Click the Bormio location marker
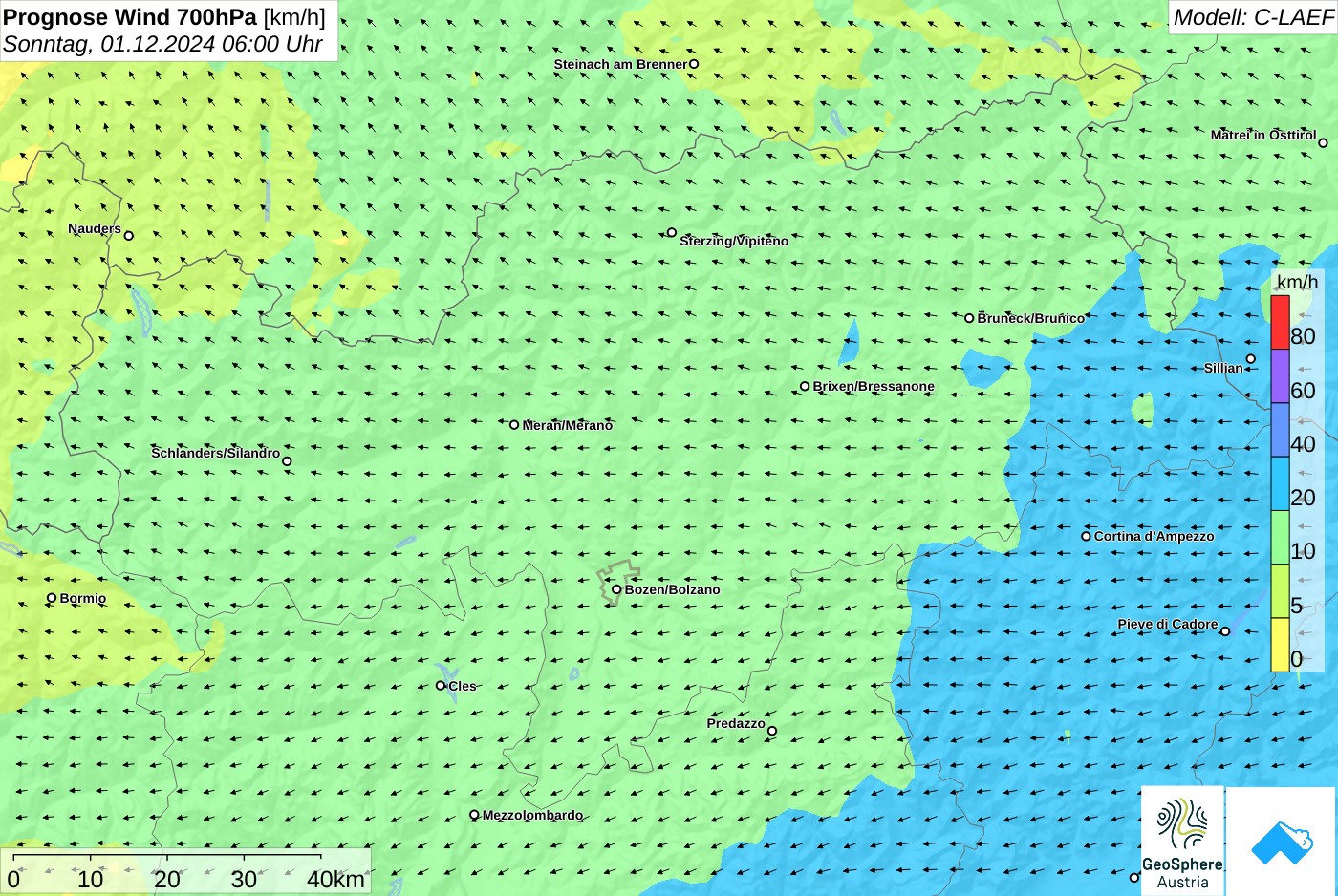Screen dimensions: 1338x896 click(52, 598)
